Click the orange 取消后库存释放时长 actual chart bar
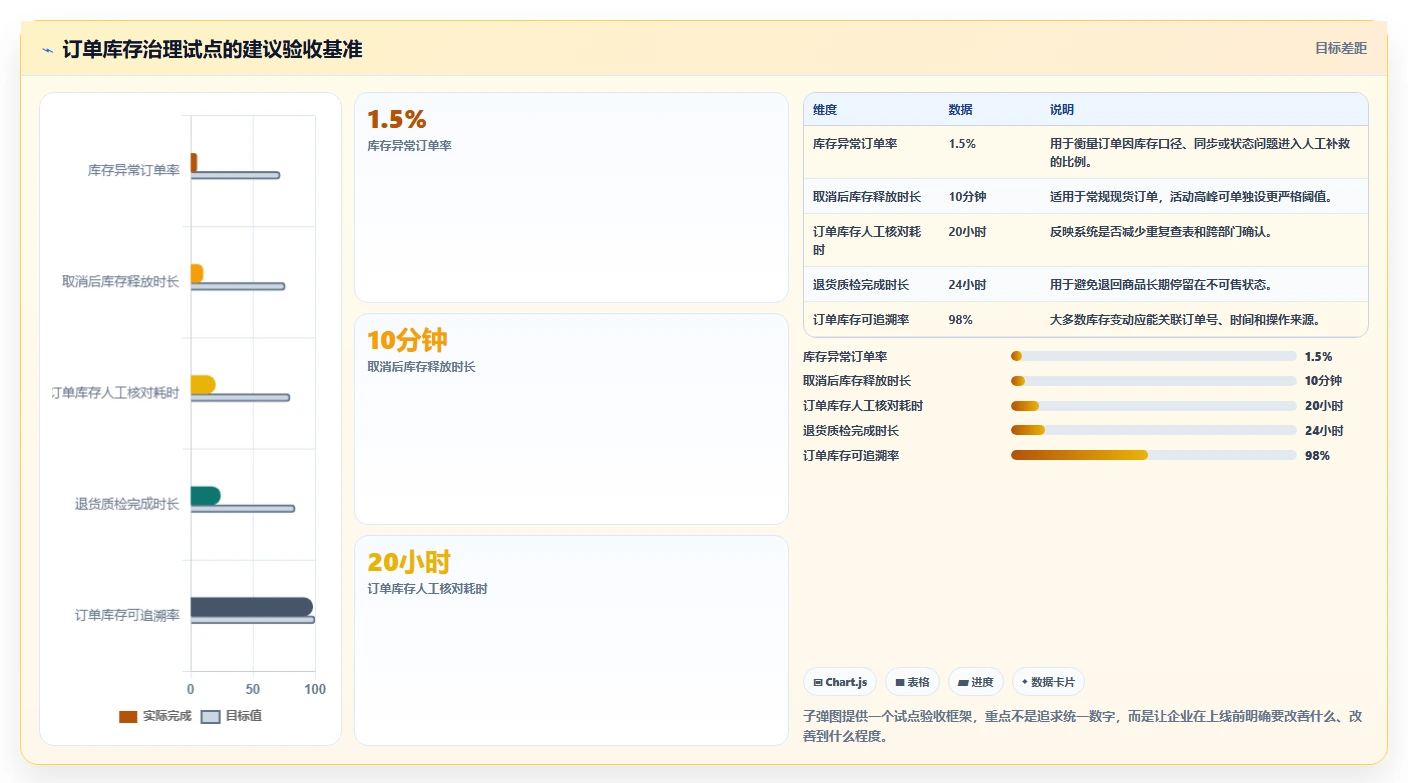Screen dimensions: 1408x783 pyautogui.click(x=197, y=274)
